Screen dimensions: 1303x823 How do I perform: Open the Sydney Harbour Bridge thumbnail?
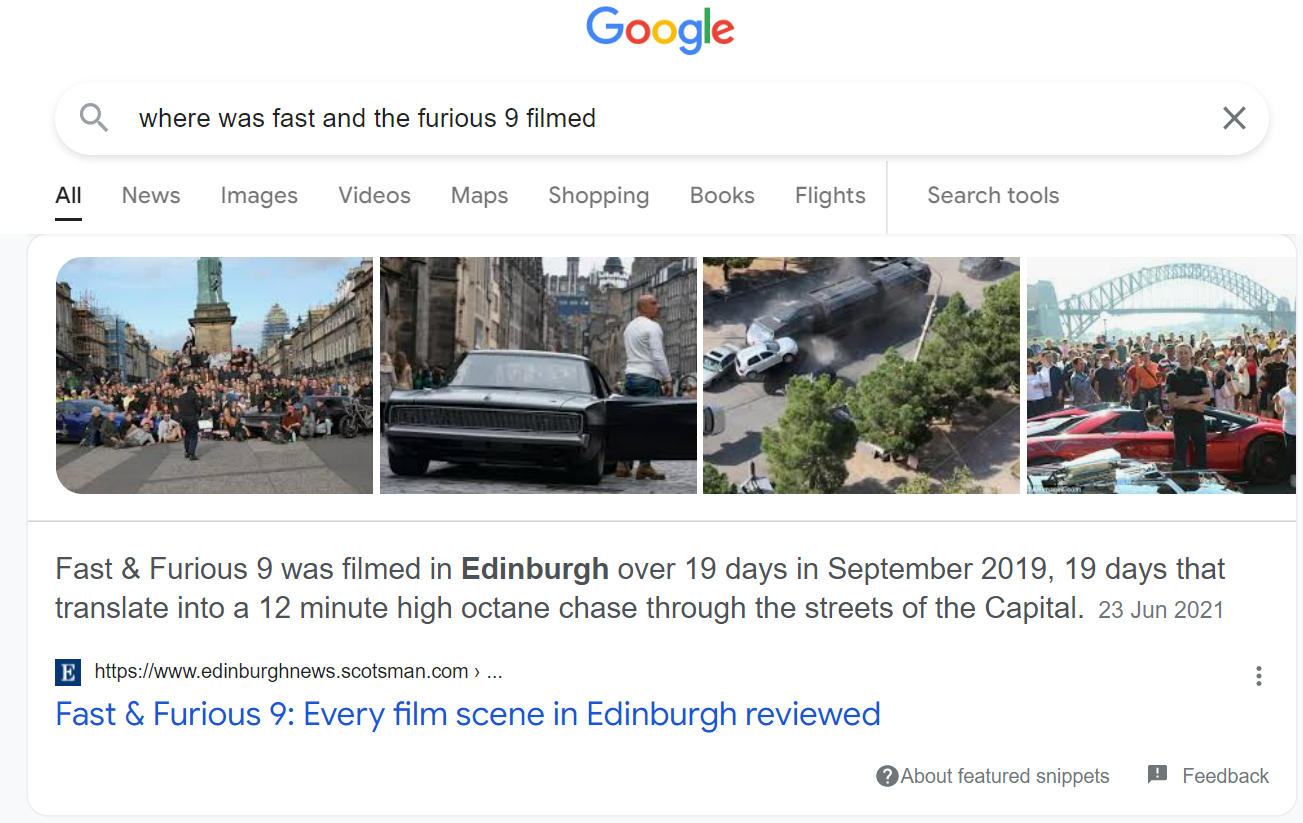(1161, 375)
